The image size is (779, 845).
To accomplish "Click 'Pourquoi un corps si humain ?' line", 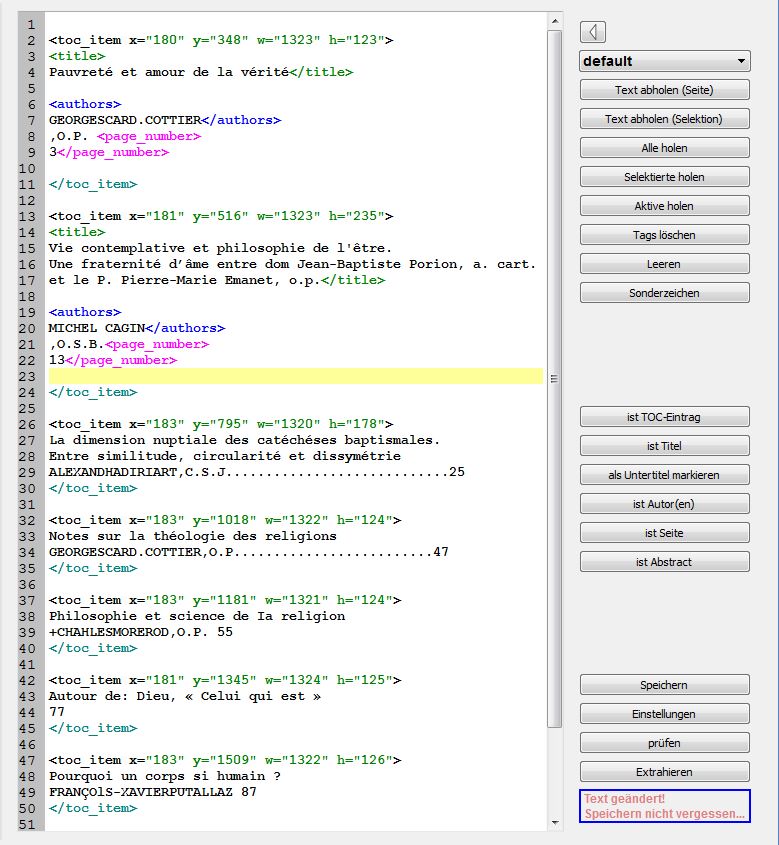I will [165, 776].
